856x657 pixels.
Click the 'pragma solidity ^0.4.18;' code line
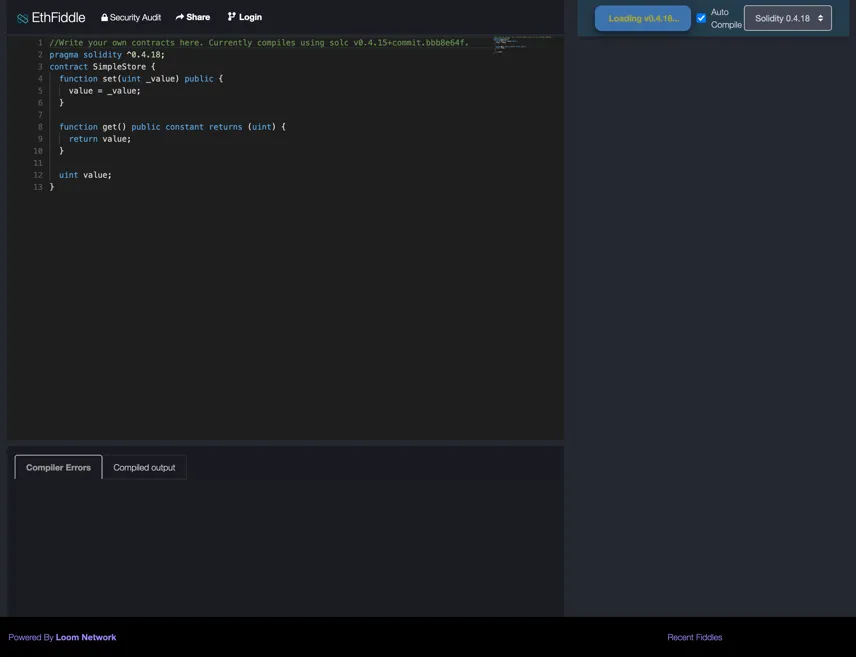pos(107,55)
